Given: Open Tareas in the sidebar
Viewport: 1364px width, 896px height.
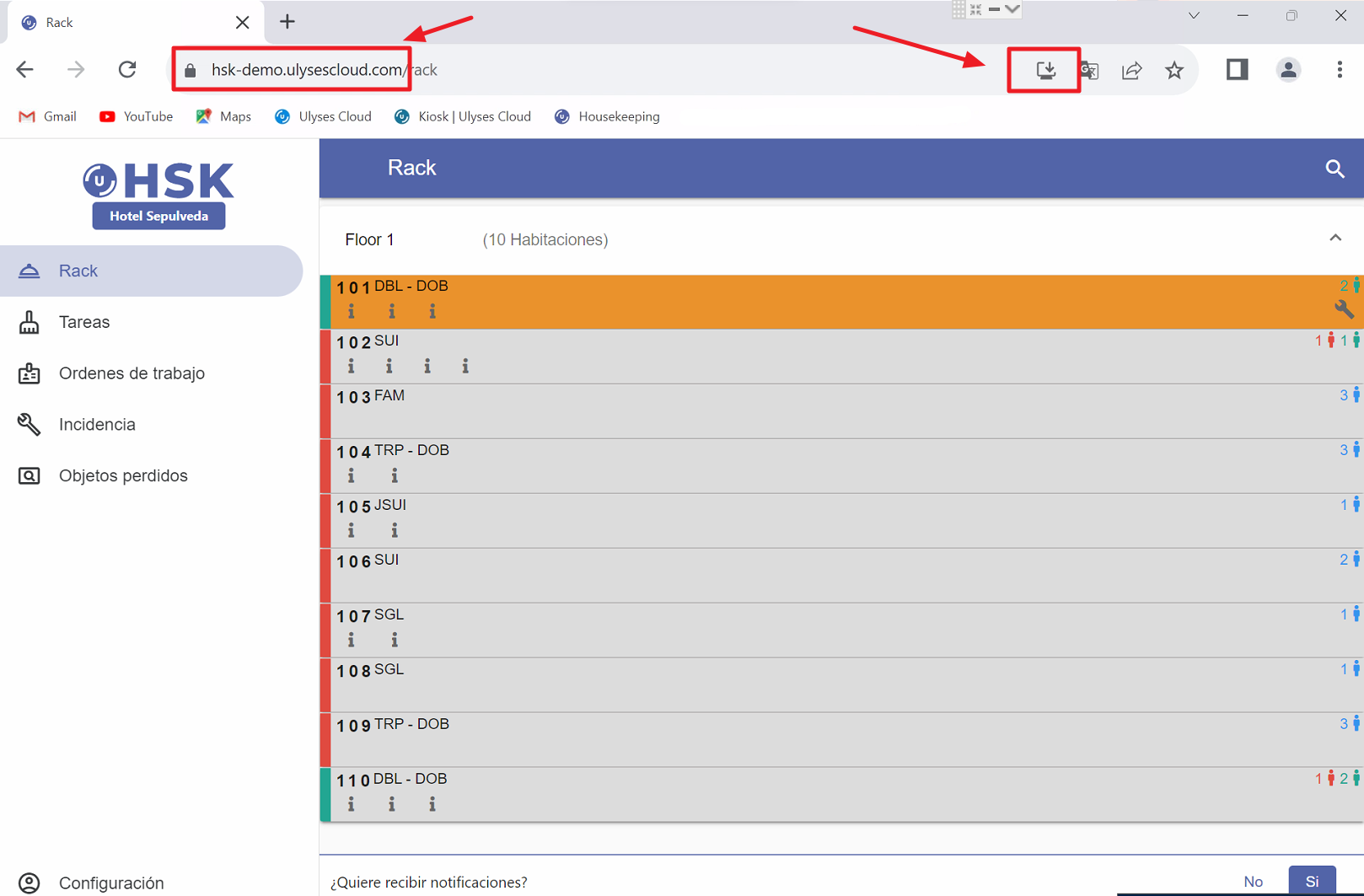Looking at the screenshot, I should (x=84, y=322).
